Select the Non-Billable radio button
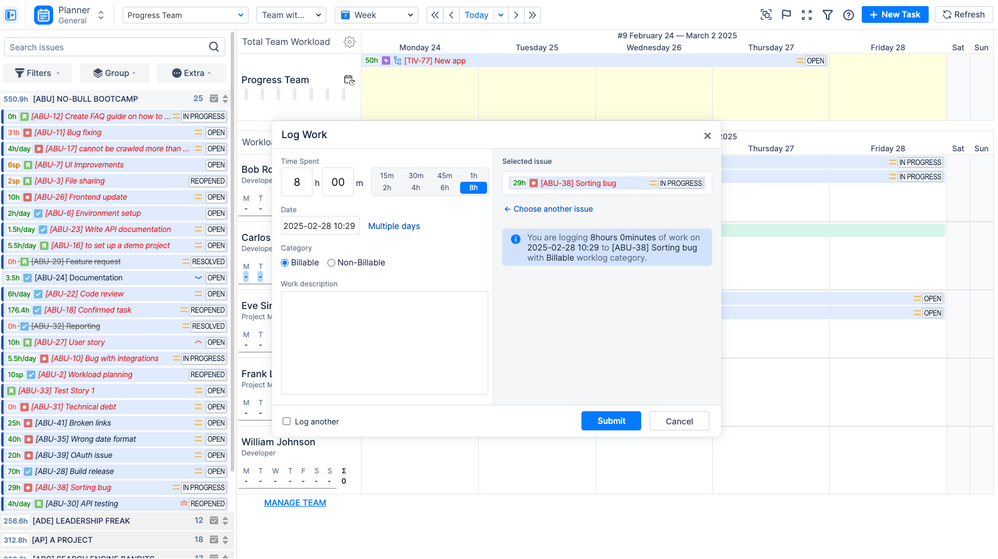 [331, 262]
